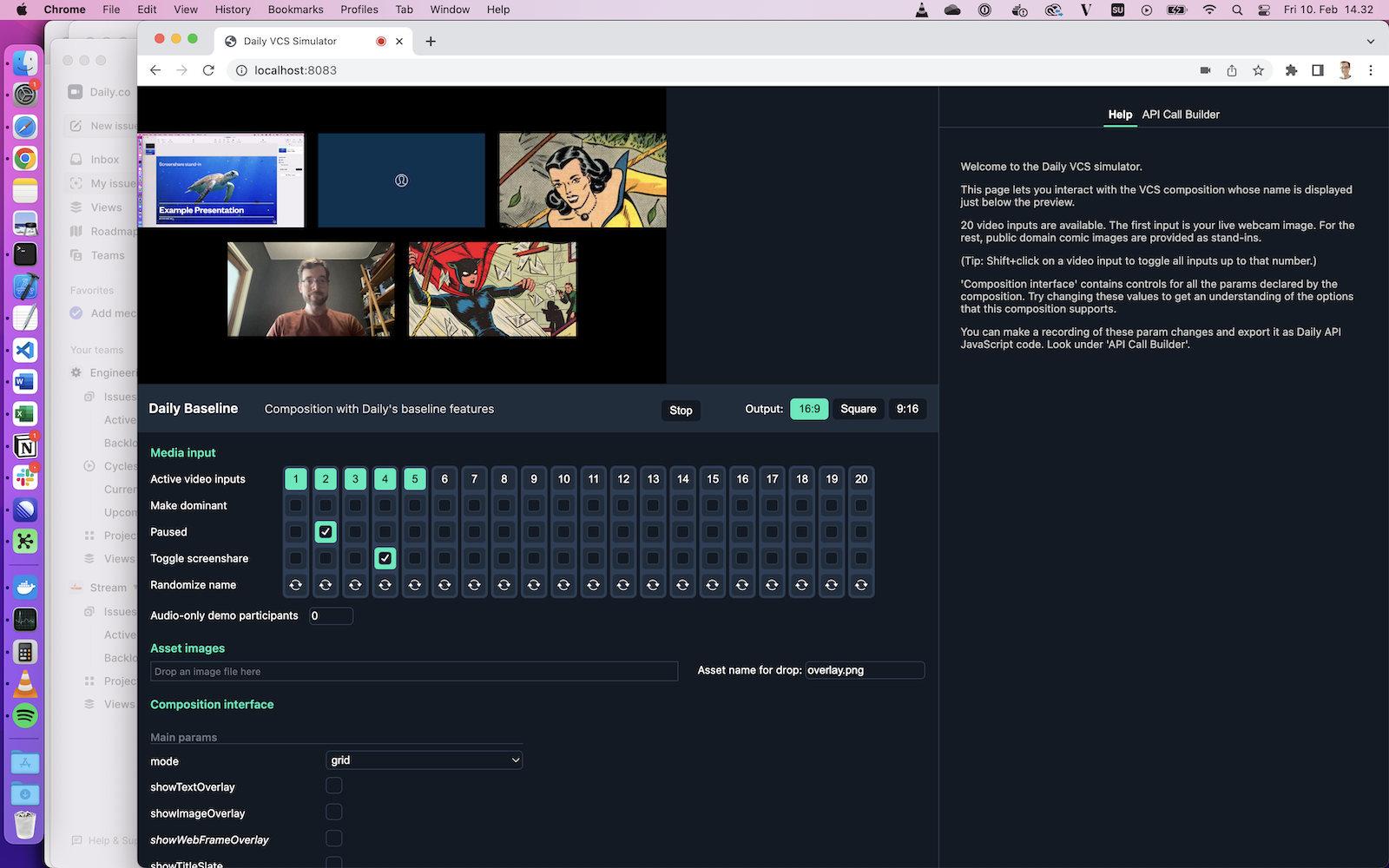Uncheck Paused for video input 2
This screenshot has width=1389, height=868.
coord(326,532)
